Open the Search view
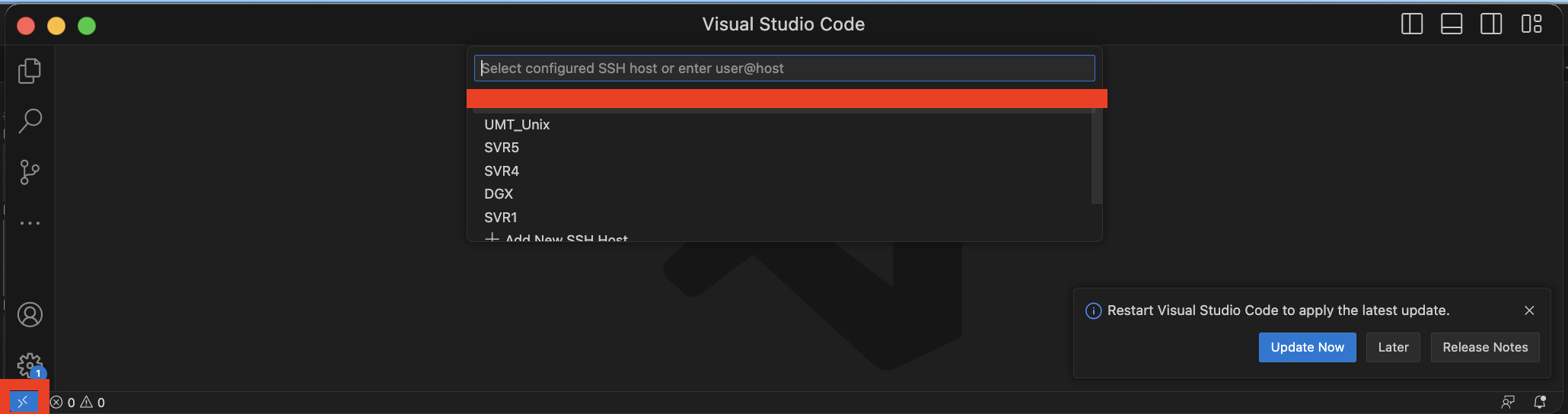This screenshot has width=1568, height=414. [30, 120]
